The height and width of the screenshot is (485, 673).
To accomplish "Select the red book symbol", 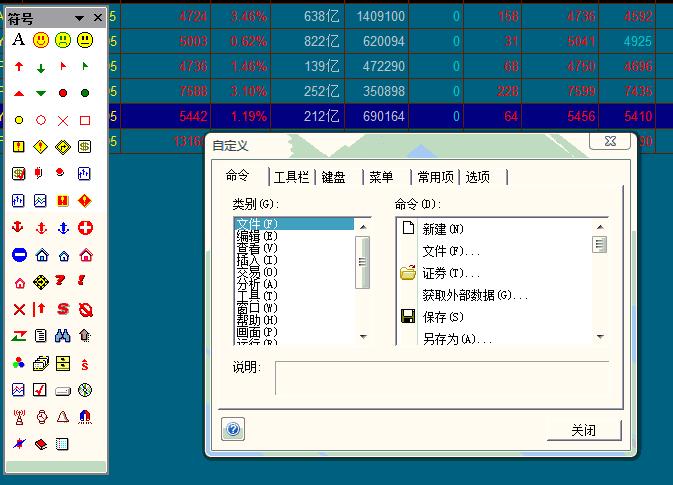I will (41, 444).
